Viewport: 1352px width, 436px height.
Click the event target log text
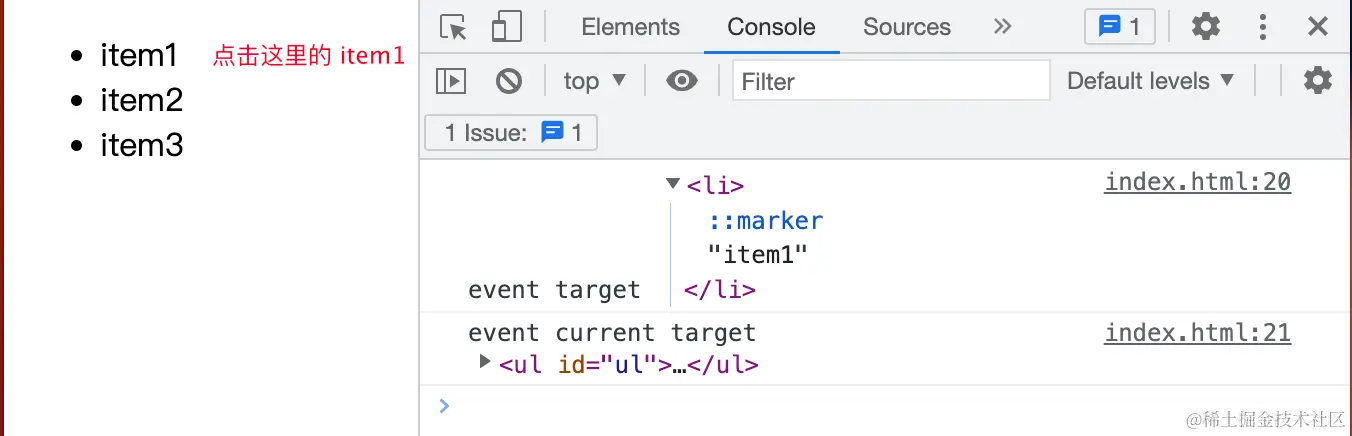[x=554, y=290]
